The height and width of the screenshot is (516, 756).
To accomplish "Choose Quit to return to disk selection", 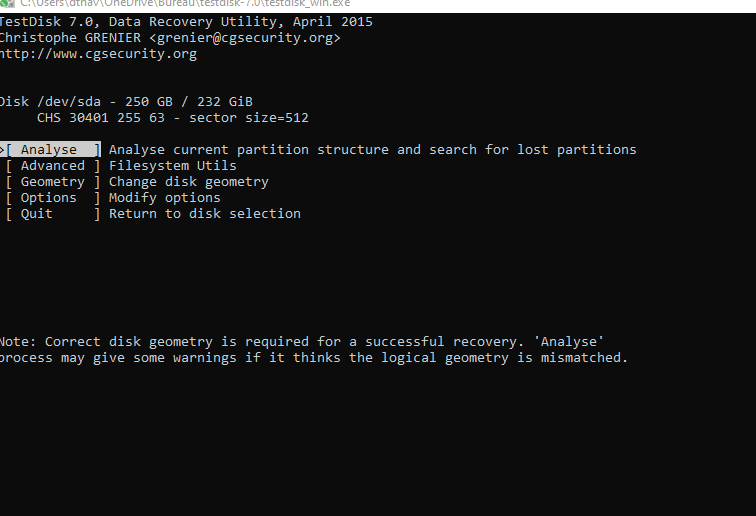I will pyautogui.click(x=53, y=214).
